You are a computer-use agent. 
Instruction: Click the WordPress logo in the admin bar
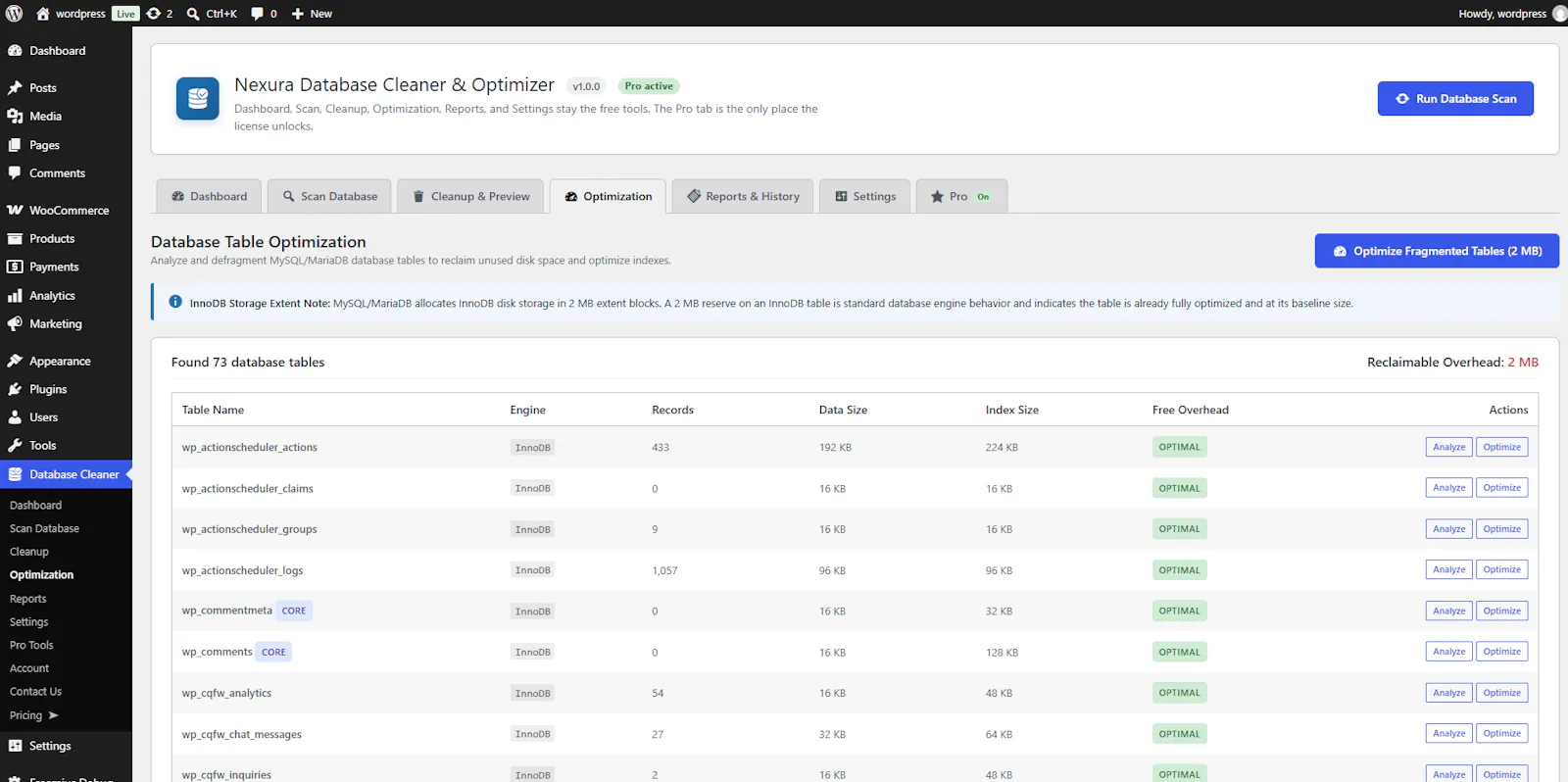(14, 14)
